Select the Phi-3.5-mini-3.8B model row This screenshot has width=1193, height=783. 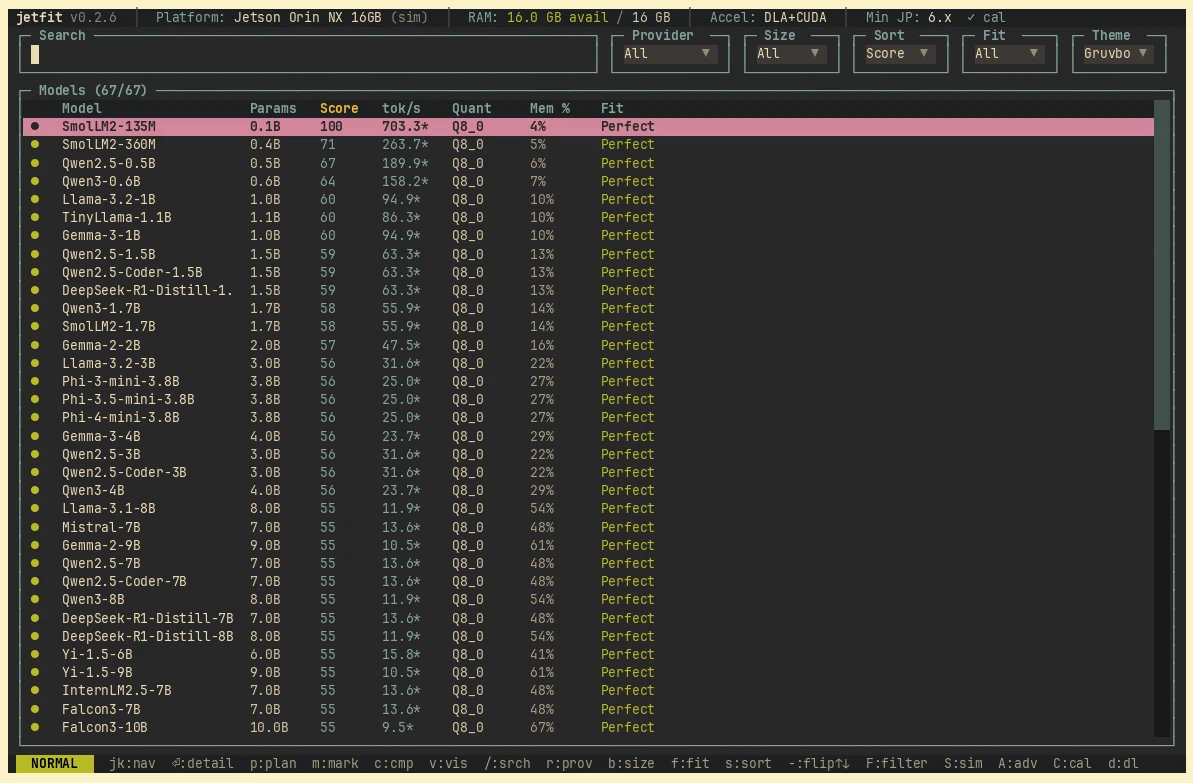click(x=588, y=399)
